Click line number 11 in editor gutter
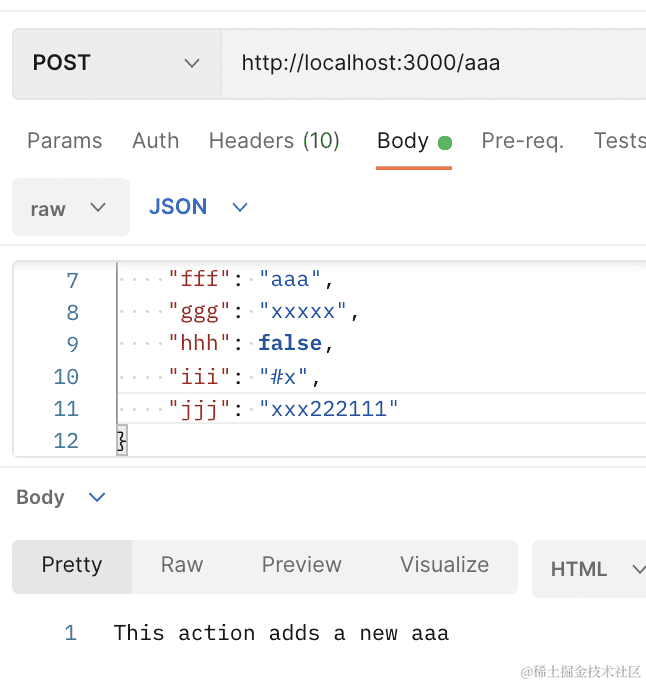 click(66, 409)
